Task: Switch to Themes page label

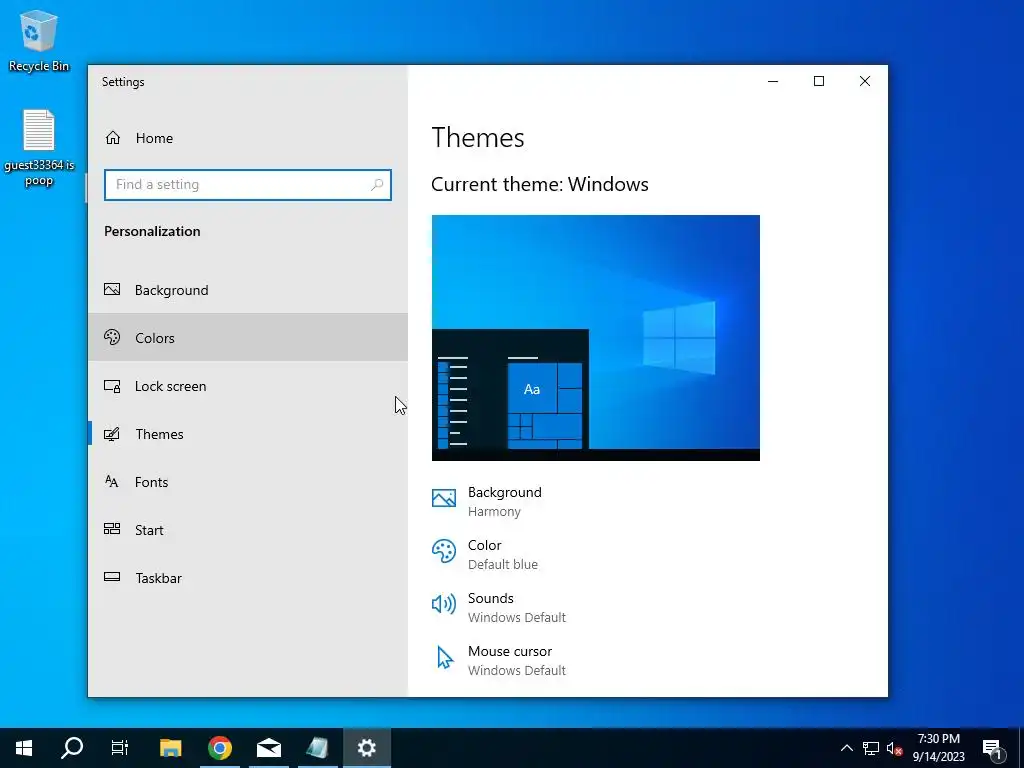Action: (159, 434)
